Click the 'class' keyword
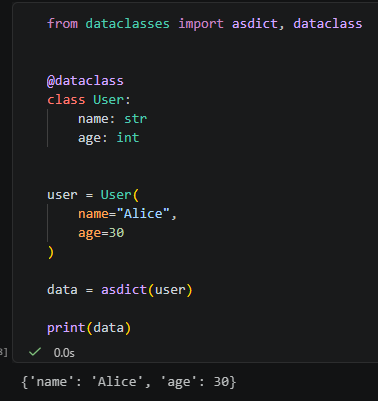 66,100
